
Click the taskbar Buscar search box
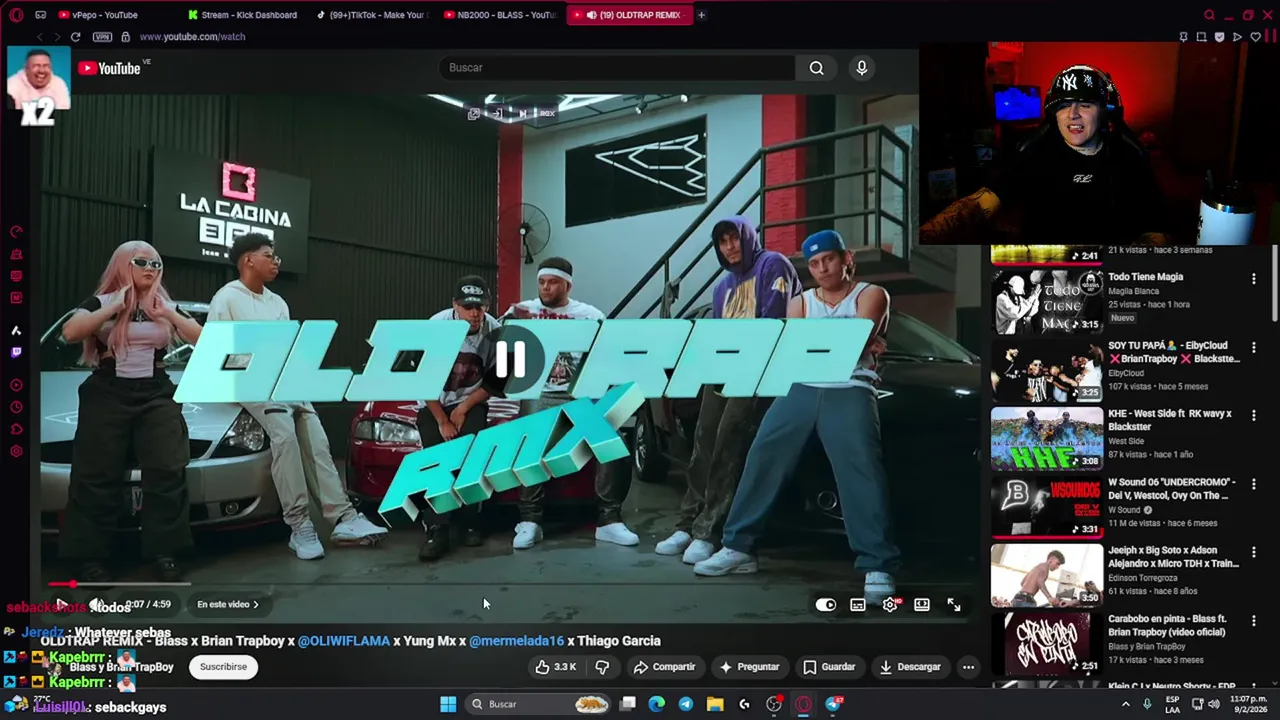(540, 704)
